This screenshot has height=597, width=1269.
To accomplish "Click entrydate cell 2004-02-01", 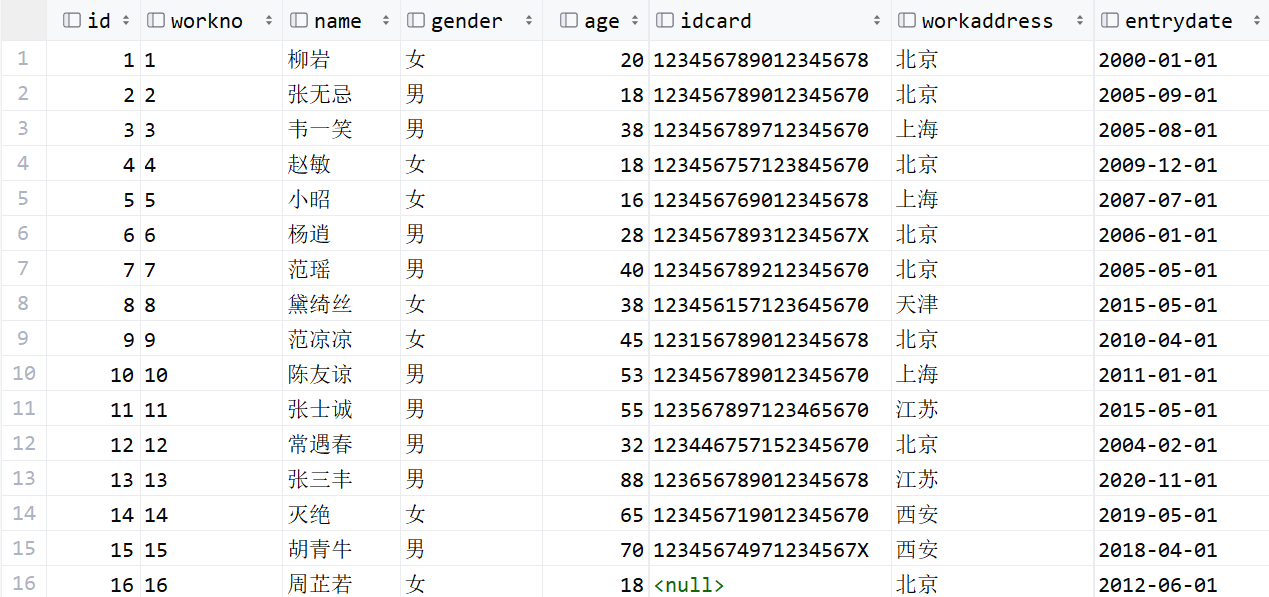I will [1158, 445].
